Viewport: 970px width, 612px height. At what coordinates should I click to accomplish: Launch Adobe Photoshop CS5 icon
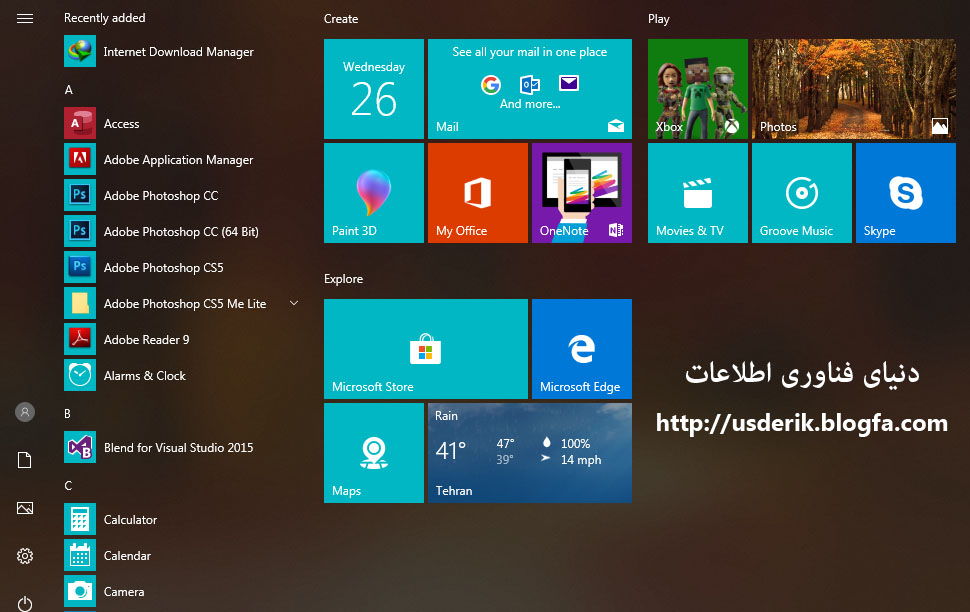(x=80, y=267)
